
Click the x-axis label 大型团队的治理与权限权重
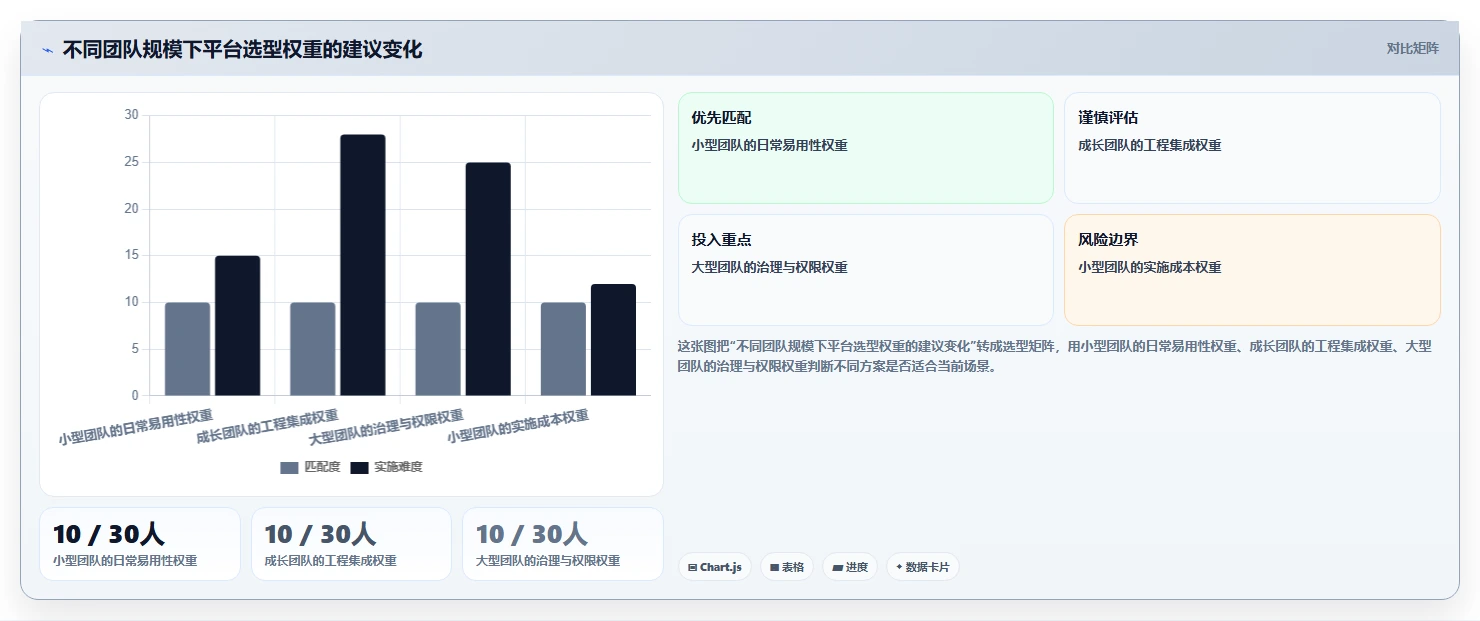[x=386, y=427]
